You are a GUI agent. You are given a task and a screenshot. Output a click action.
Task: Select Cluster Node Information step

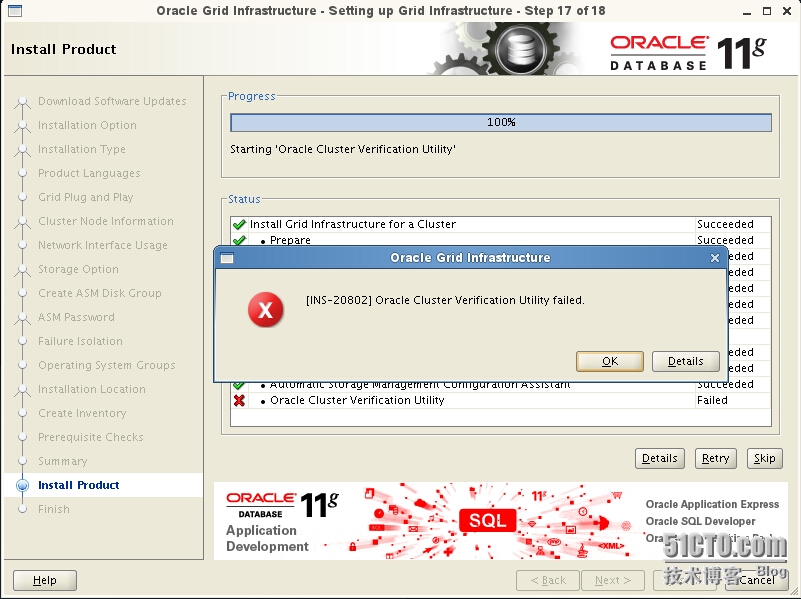tap(106, 221)
